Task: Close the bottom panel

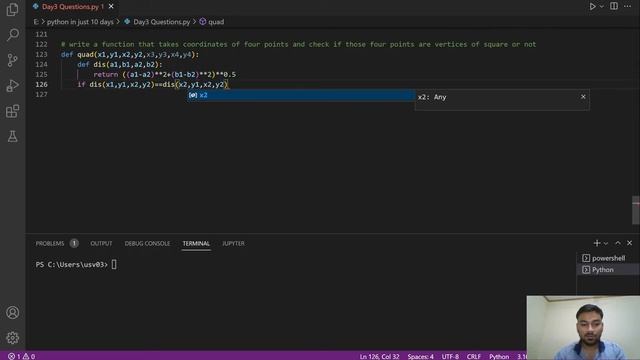Action: coord(629,243)
